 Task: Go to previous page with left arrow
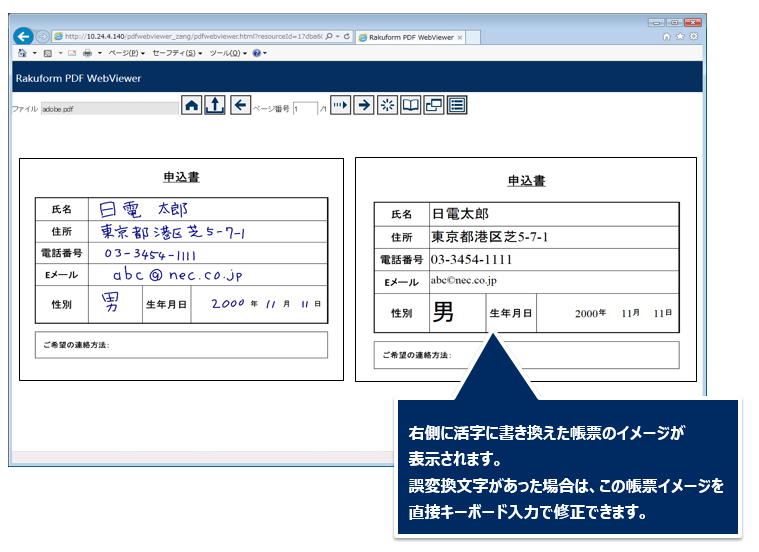(x=240, y=105)
